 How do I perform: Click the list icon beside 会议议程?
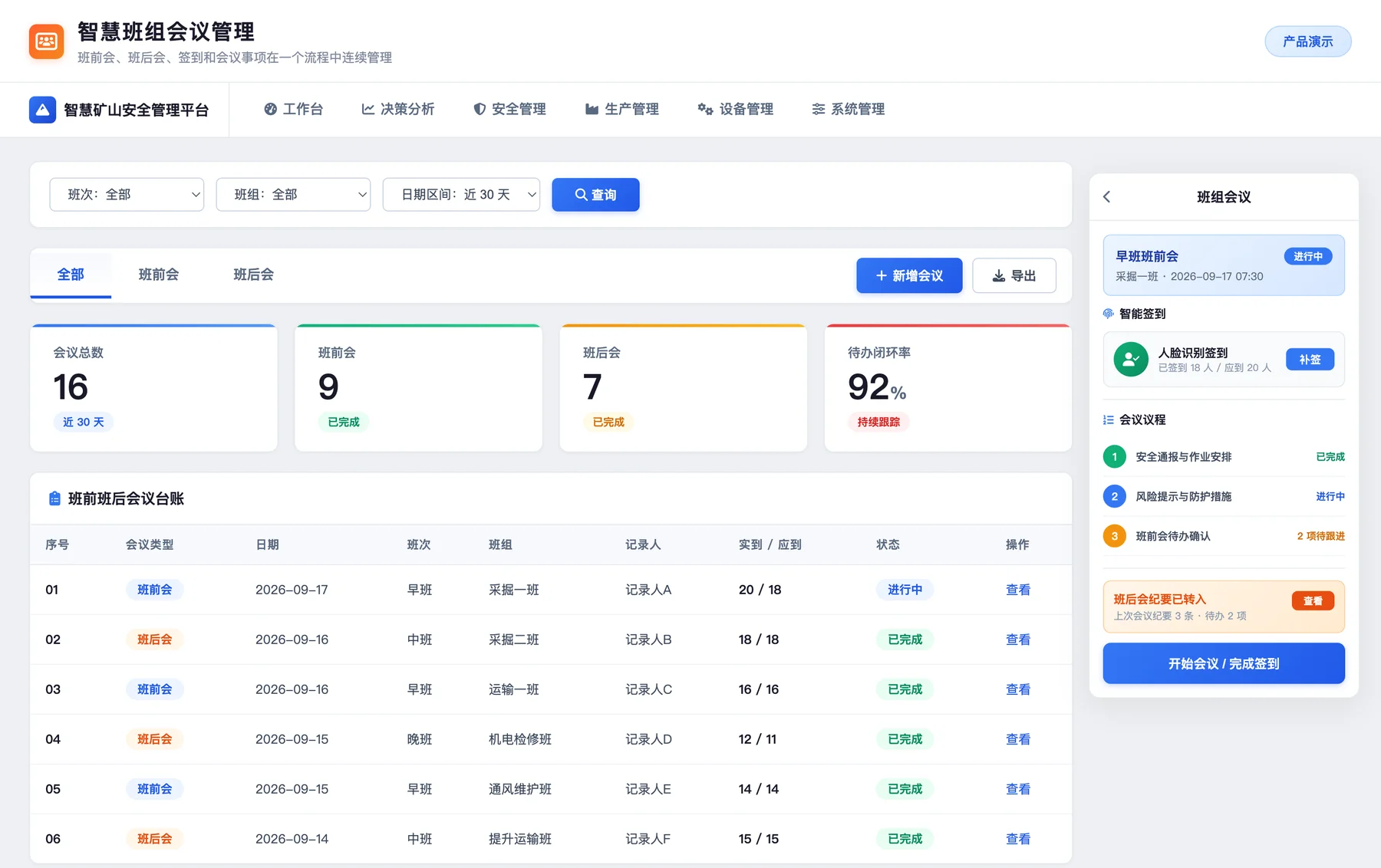tap(1109, 419)
